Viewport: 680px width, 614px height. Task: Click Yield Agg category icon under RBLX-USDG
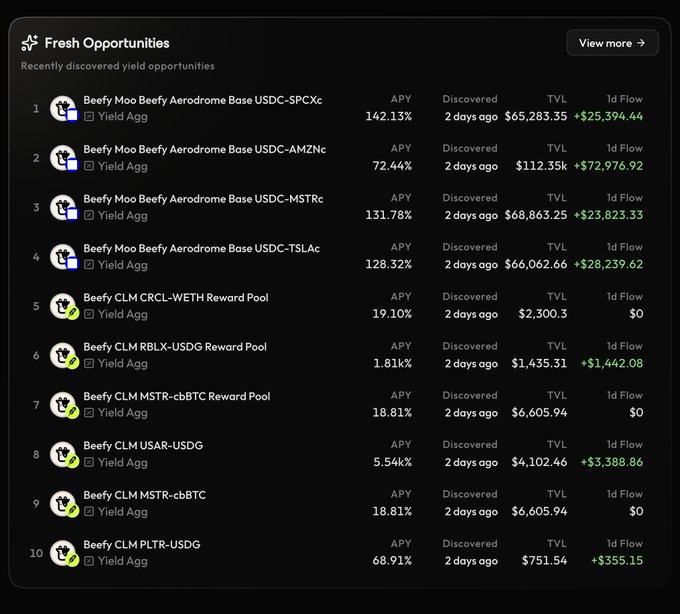(x=89, y=364)
